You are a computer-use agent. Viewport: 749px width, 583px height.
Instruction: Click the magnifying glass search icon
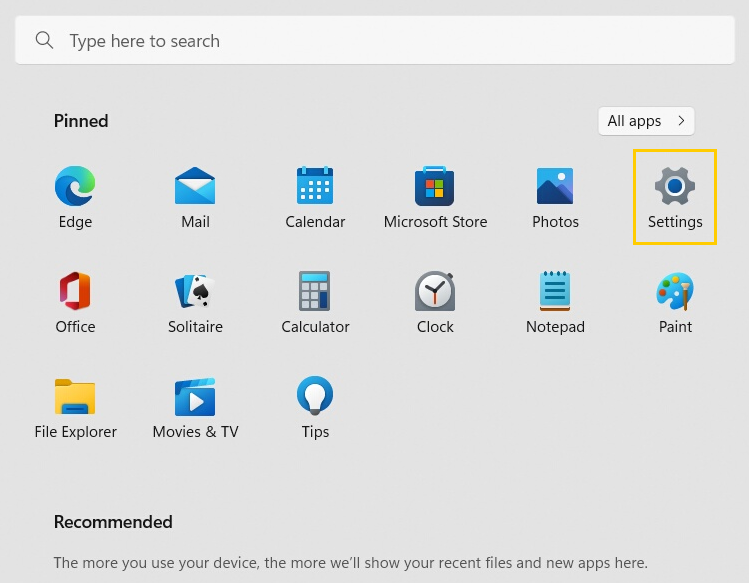point(44,41)
